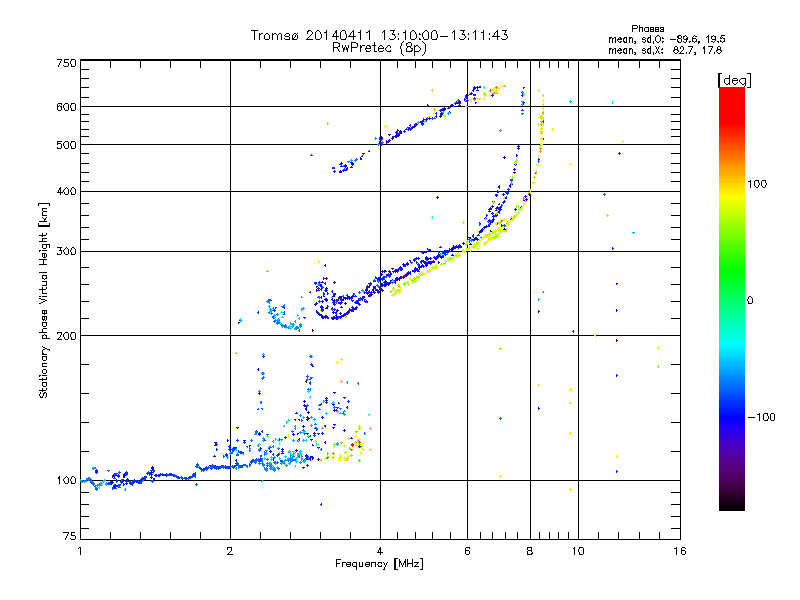Image resolution: width=800 pixels, height=600 pixels.
Task: Click the x-axis tick label '6'
Action: pyautogui.click(x=467, y=551)
